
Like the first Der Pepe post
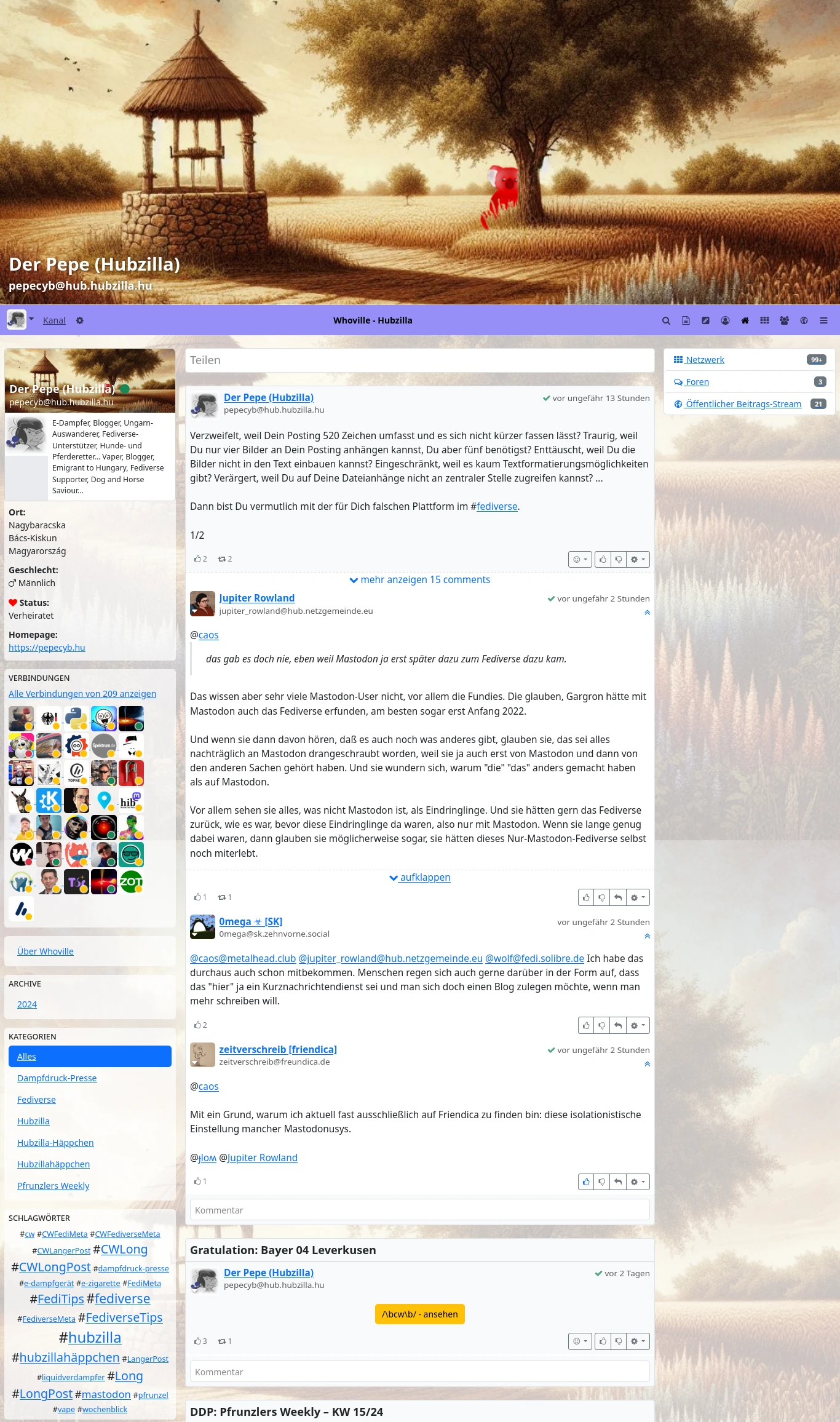point(603,559)
